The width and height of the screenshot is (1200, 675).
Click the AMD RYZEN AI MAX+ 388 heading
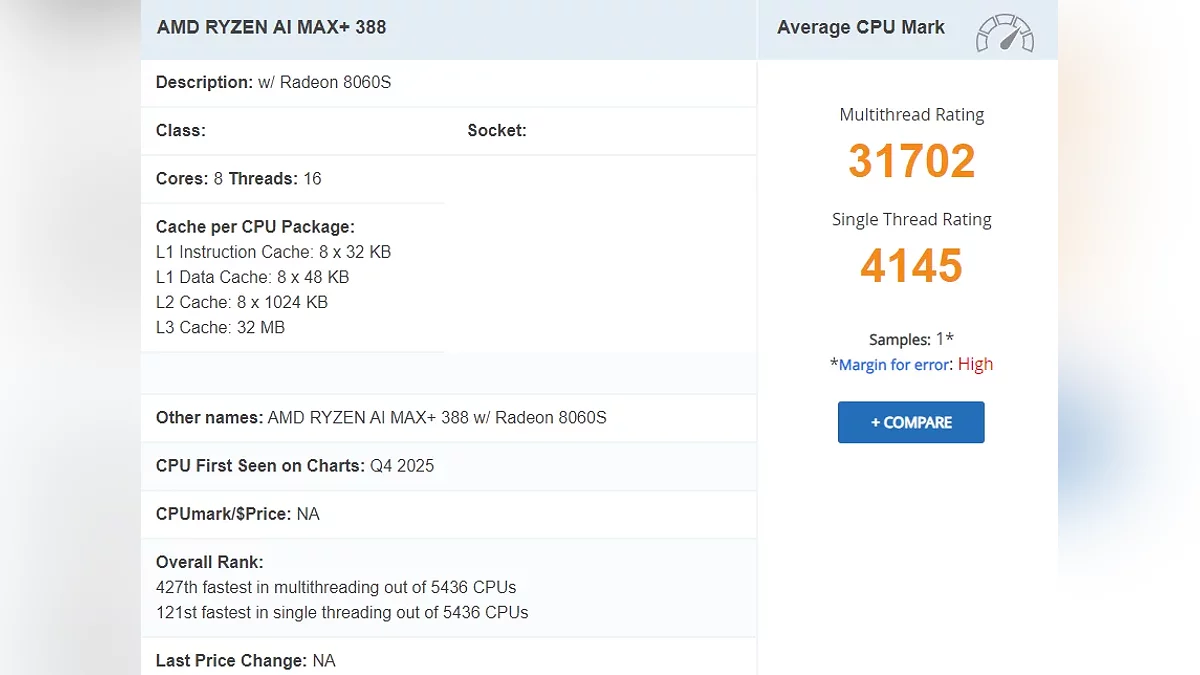(271, 27)
